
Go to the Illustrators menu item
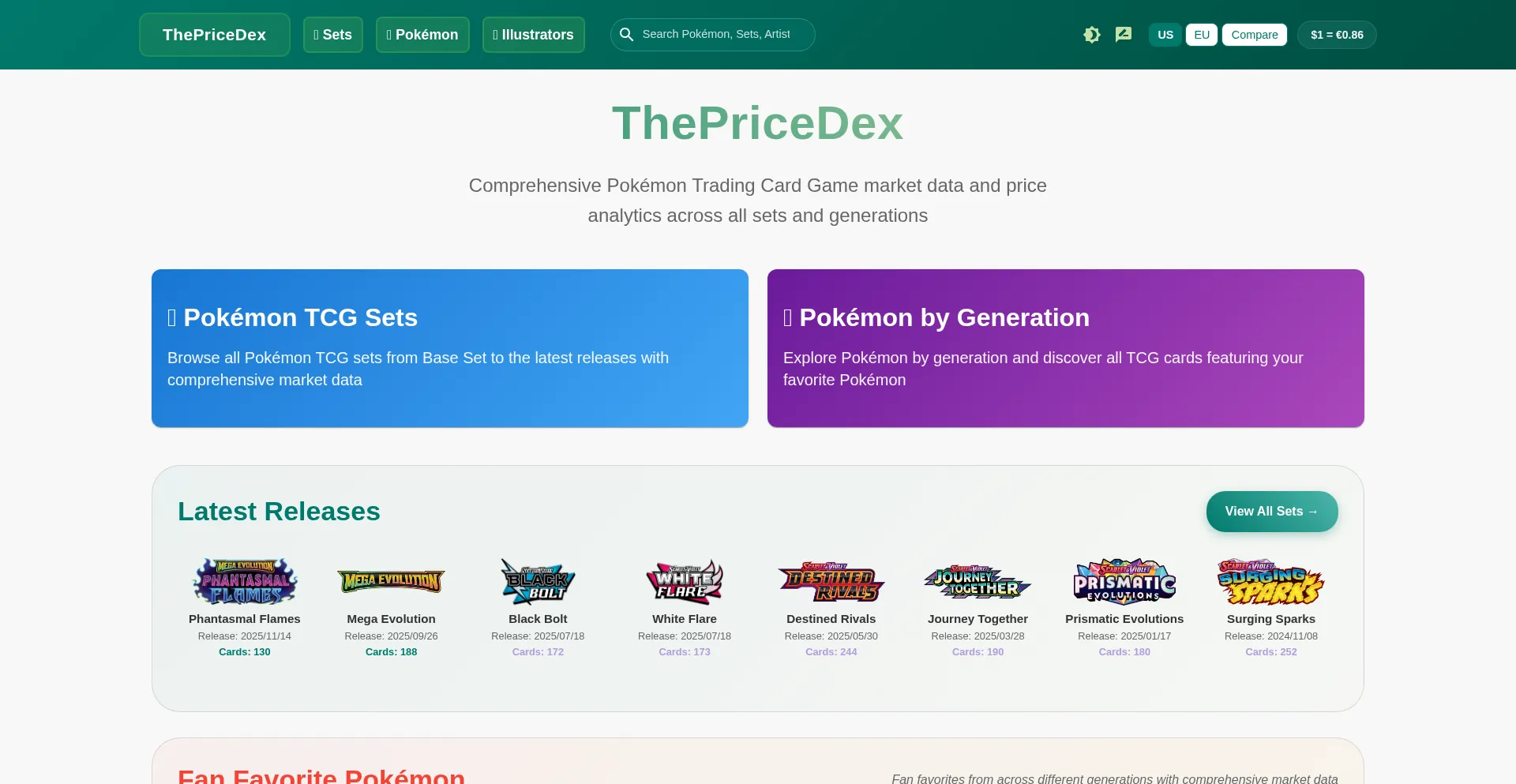tap(534, 35)
